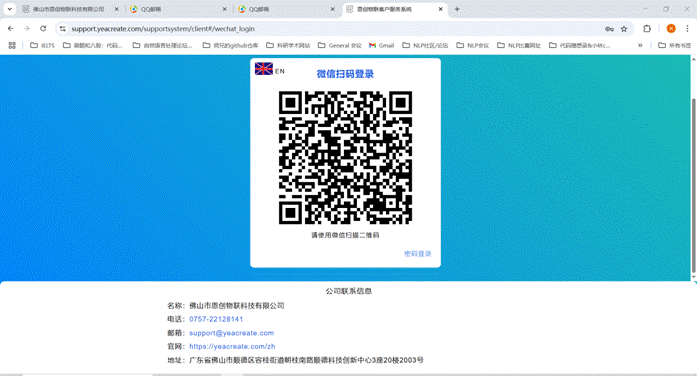Viewport: 697px width, 376px height.
Task: Open the General 会议 bookmark folder
Action: pyautogui.click(x=340, y=45)
